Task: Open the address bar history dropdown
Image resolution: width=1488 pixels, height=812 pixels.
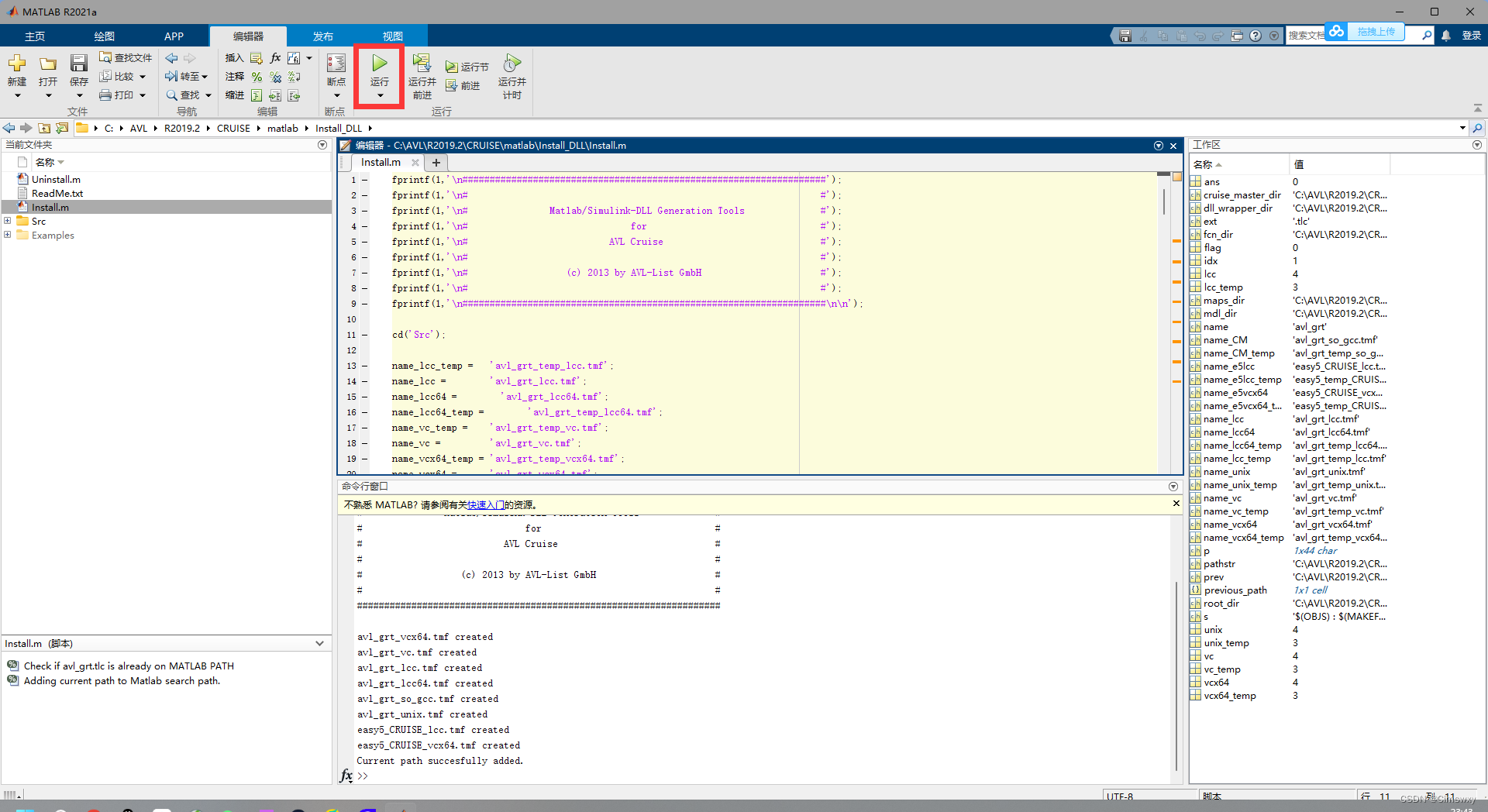Action: 1462,128
